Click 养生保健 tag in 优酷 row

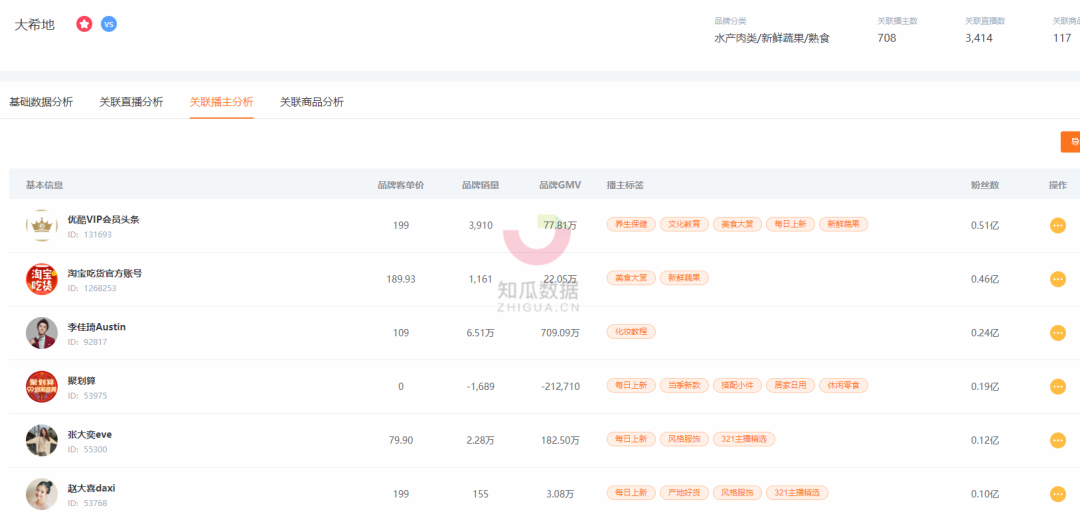[x=631, y=224]
